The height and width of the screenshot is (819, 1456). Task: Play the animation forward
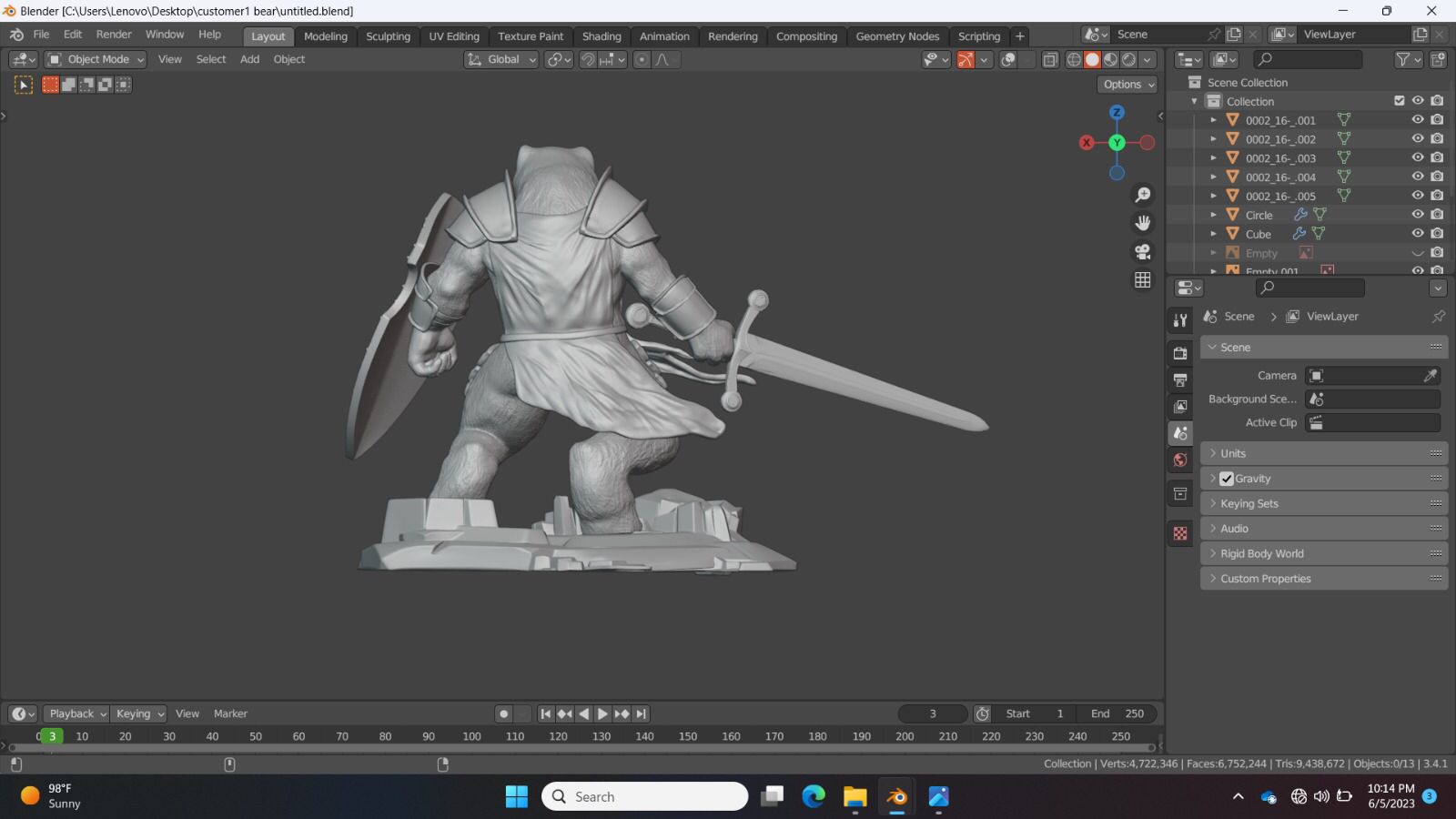click(602, 714)
